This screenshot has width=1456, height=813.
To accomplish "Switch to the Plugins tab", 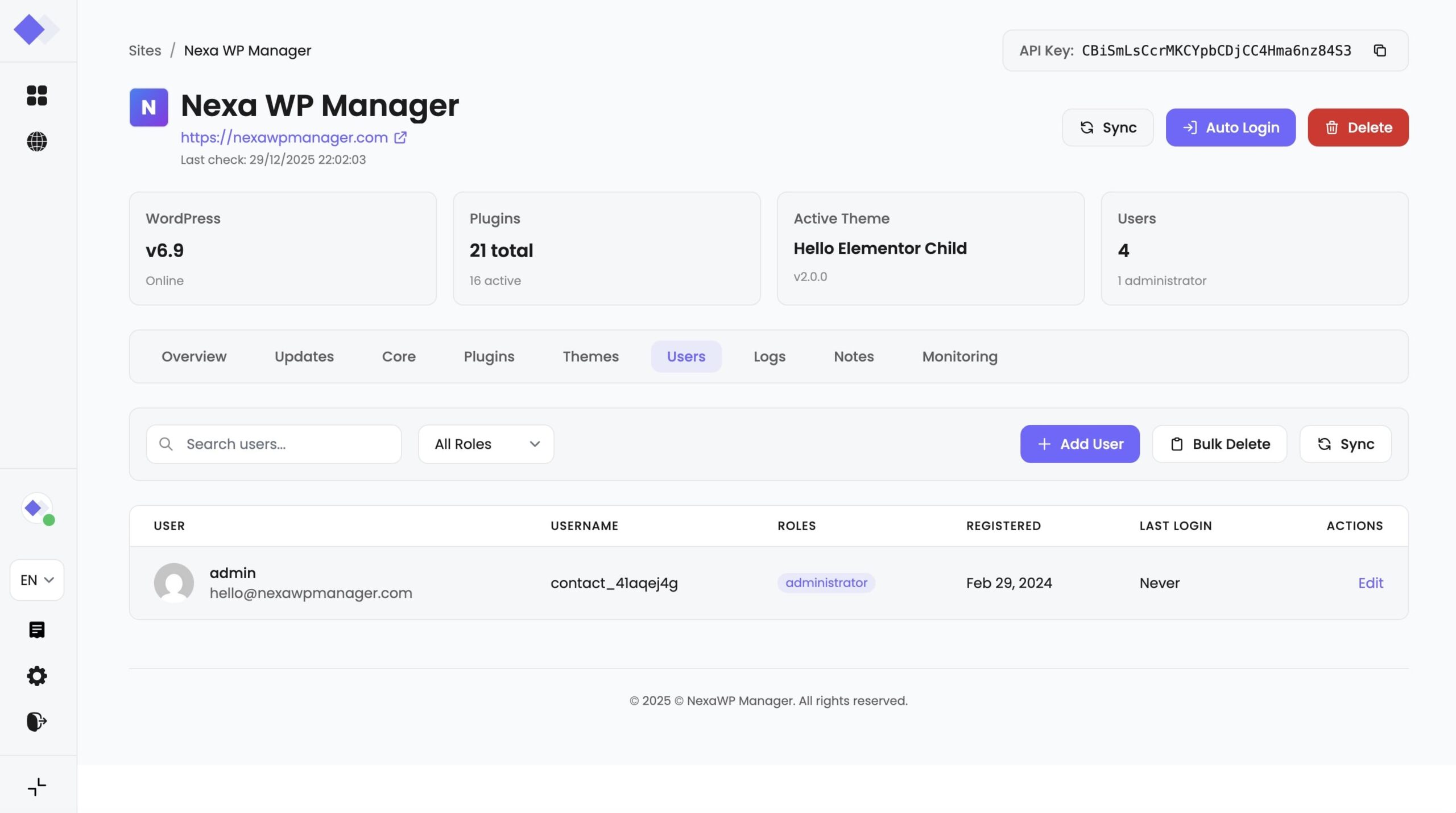I will (x=489, y=357).
